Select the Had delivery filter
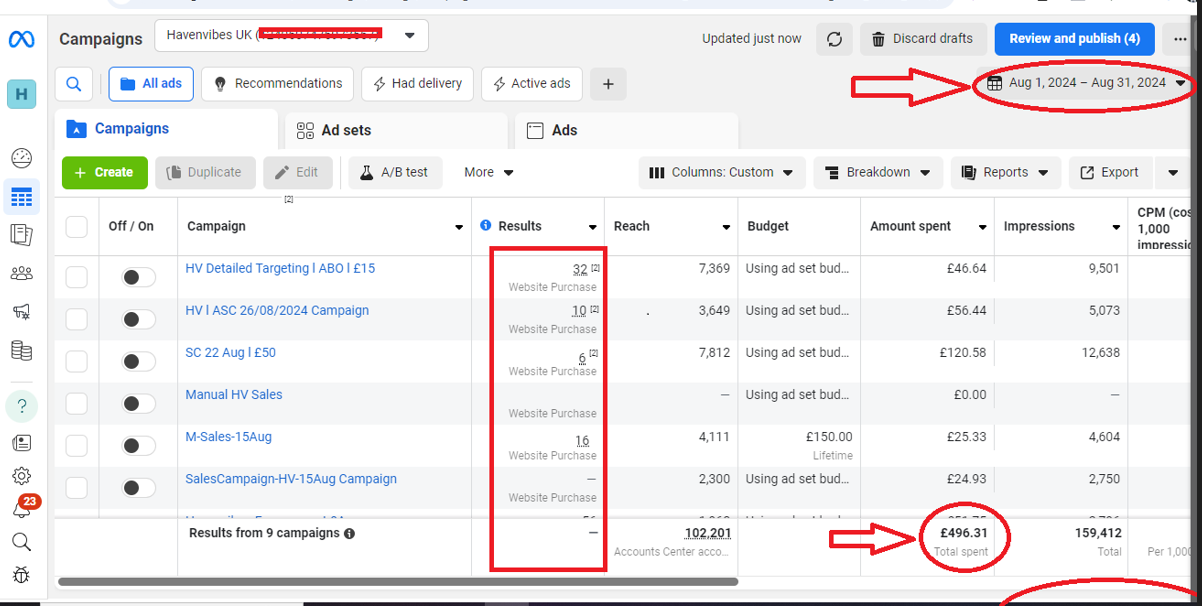1202x606 pixels. 417,84
